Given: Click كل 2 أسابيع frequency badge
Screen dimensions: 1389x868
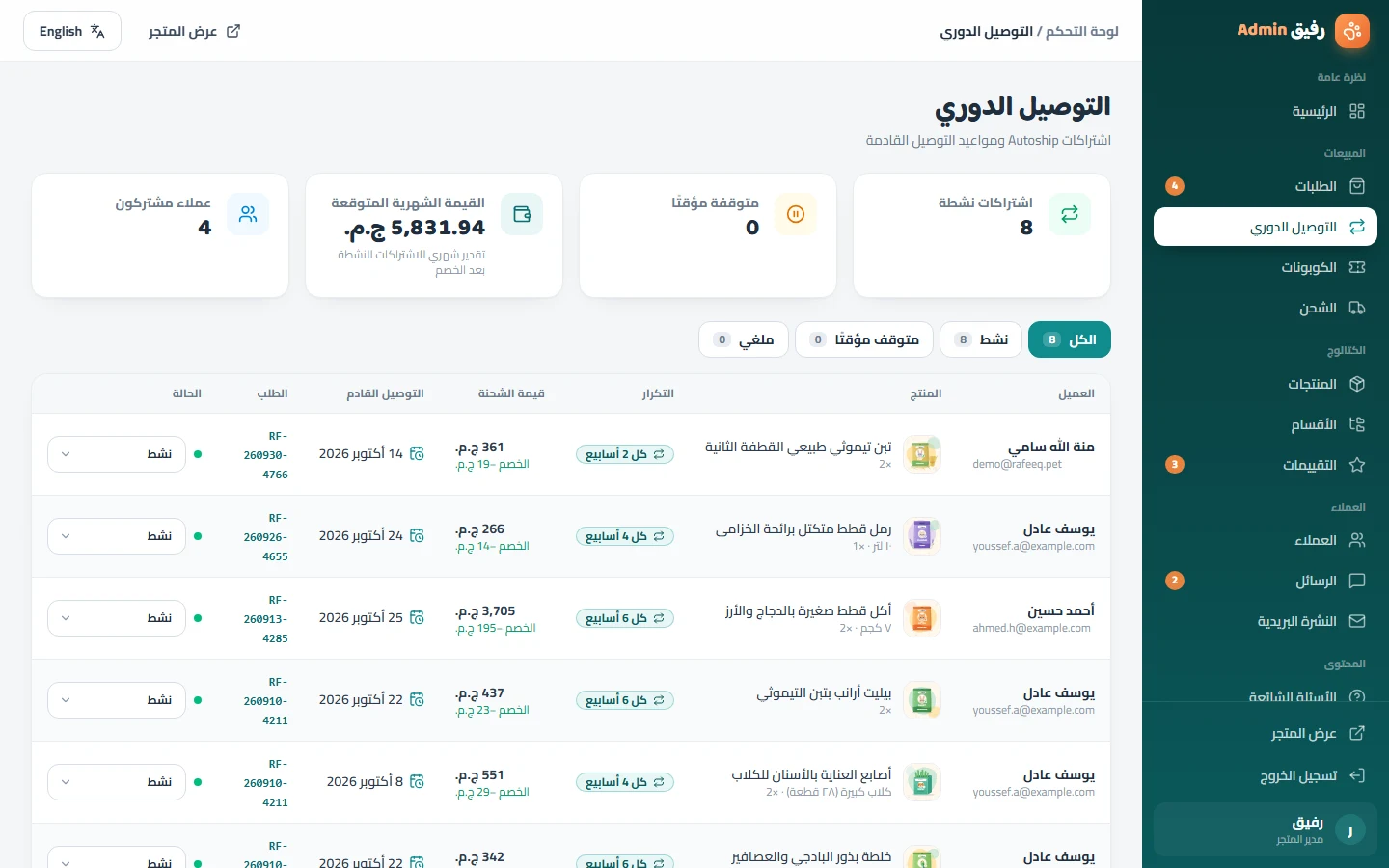Looking at the screenshot, I should click(625, 454).
